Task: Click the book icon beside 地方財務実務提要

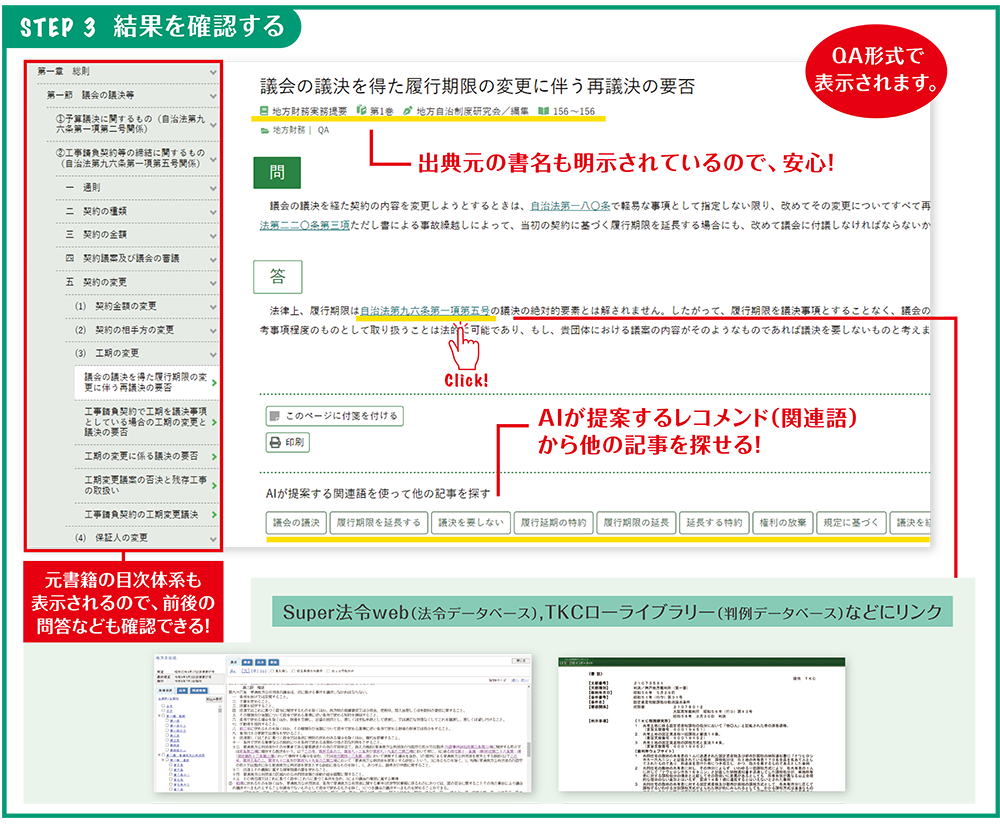Action: [262, 109]
